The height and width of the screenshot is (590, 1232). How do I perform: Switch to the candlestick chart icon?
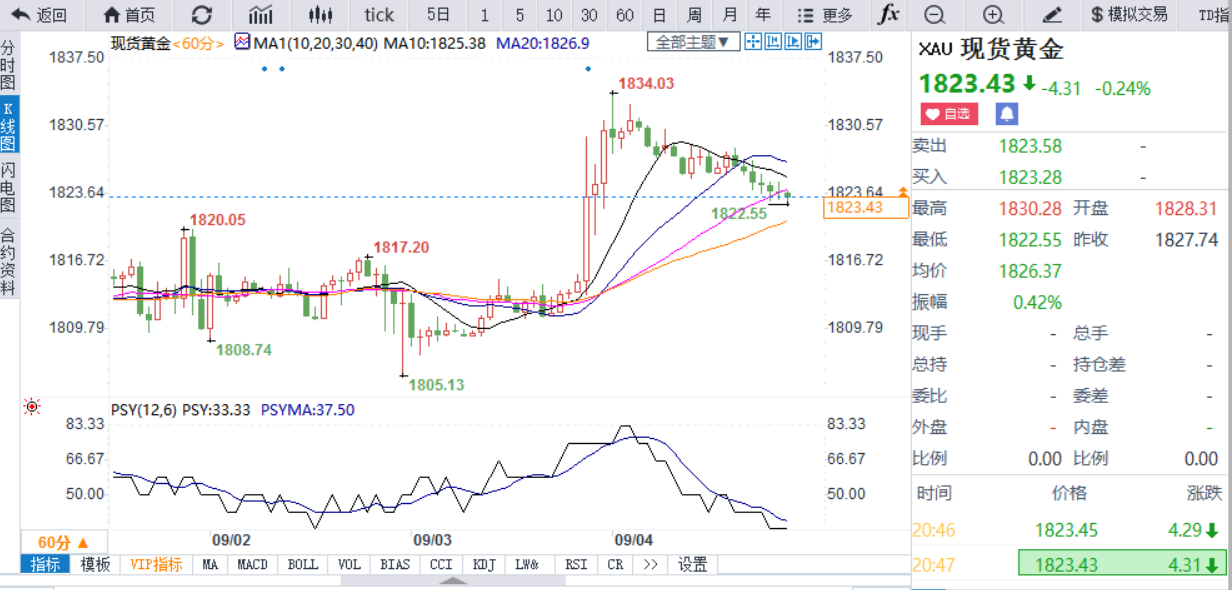click(x=319, y=15)
